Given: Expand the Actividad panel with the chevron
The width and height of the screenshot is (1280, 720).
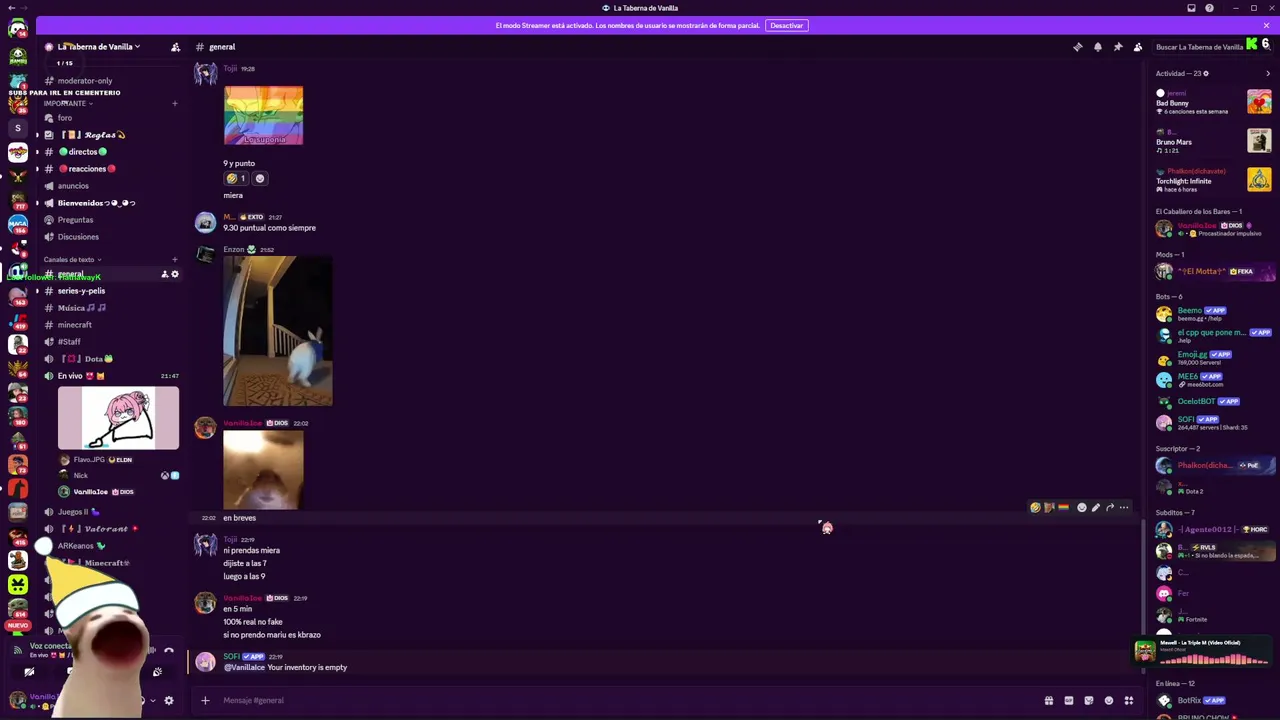Looking at the screenshot, I should tap(1268, 74).
